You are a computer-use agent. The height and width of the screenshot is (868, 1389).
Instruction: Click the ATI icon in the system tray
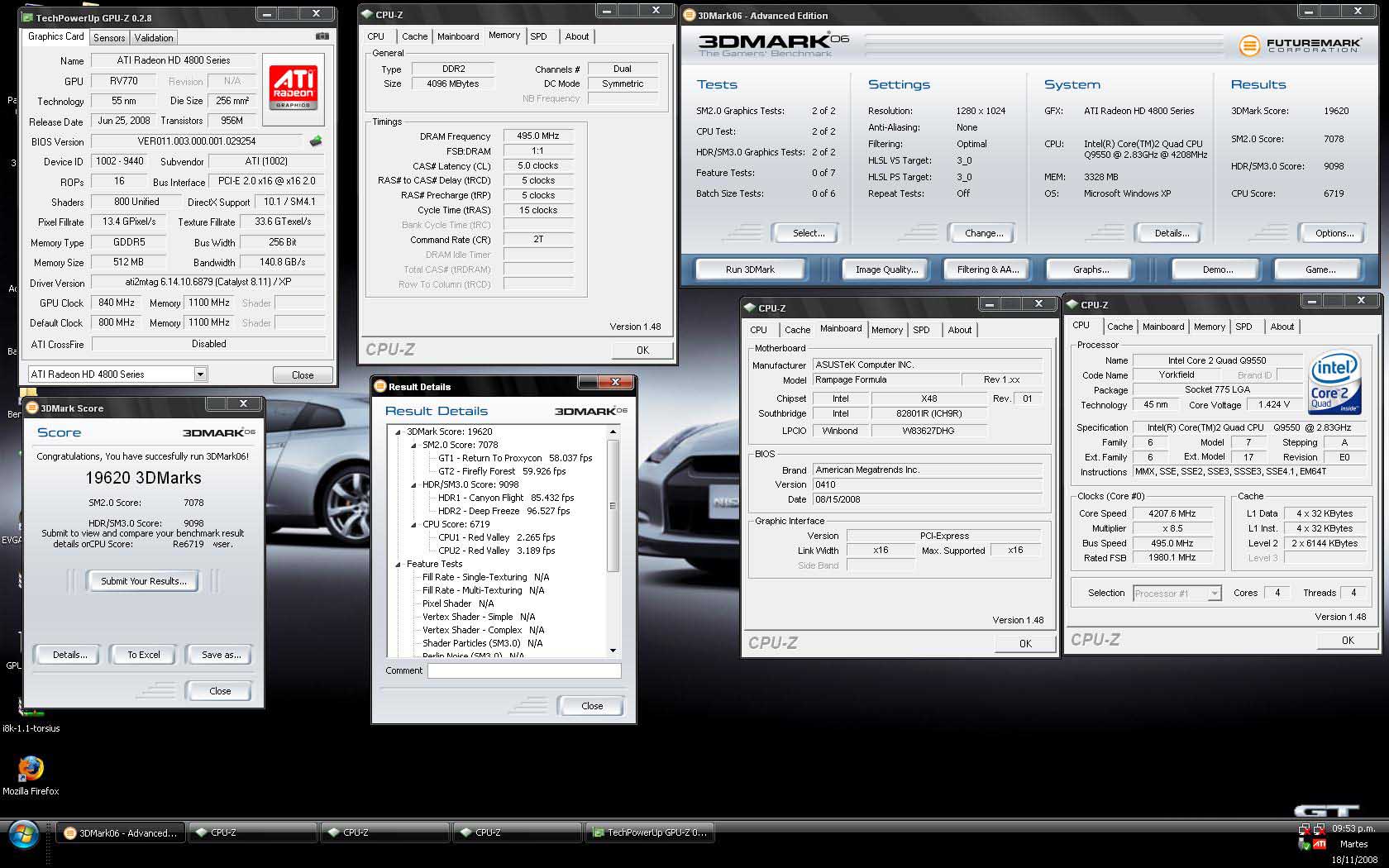[1320, 844]
